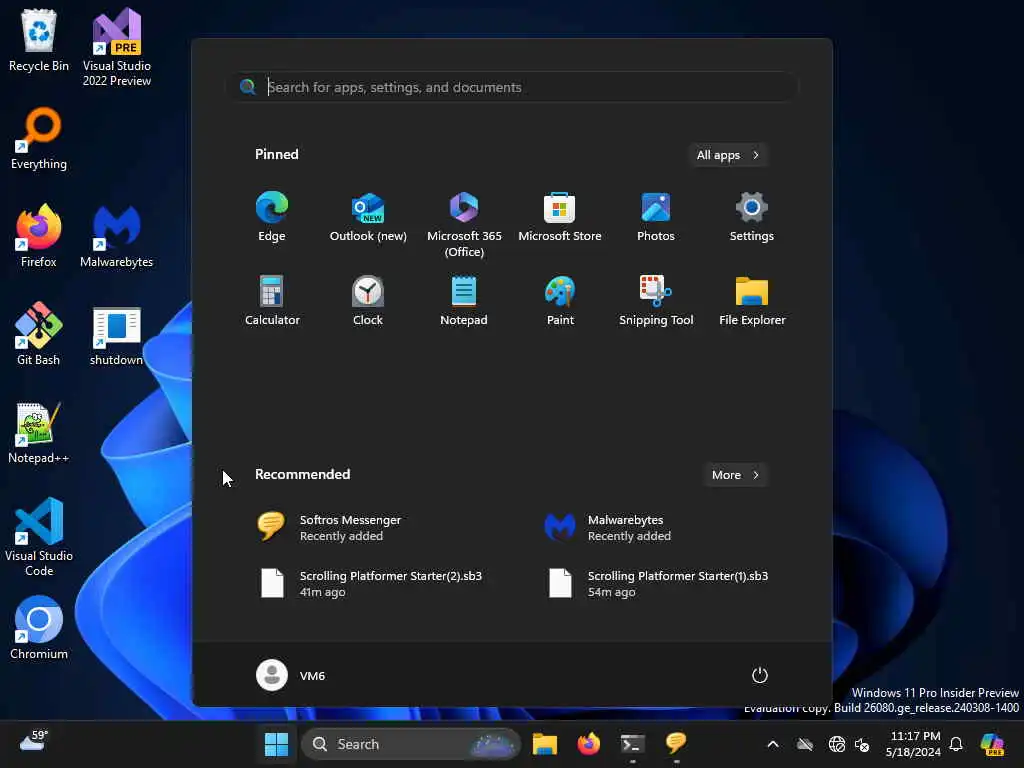Select Git Bash desktop shortcut
1024x768 pixels.
[x=39, y=334]
